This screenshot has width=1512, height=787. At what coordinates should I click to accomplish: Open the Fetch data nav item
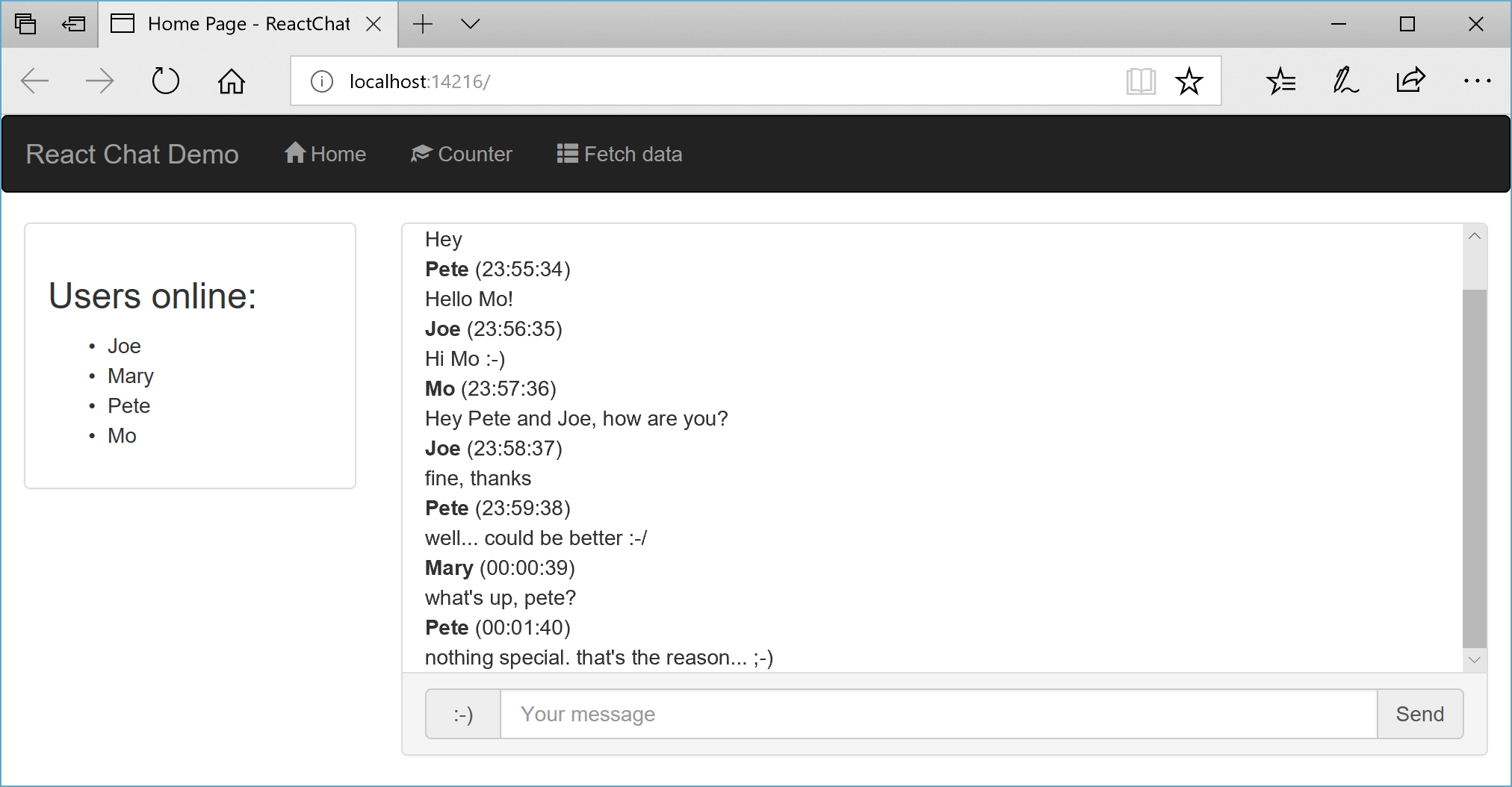coord(619,154)
